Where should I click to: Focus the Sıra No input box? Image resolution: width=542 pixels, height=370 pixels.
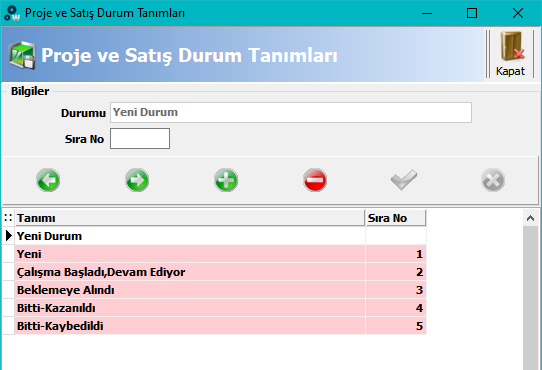point(140,139)
